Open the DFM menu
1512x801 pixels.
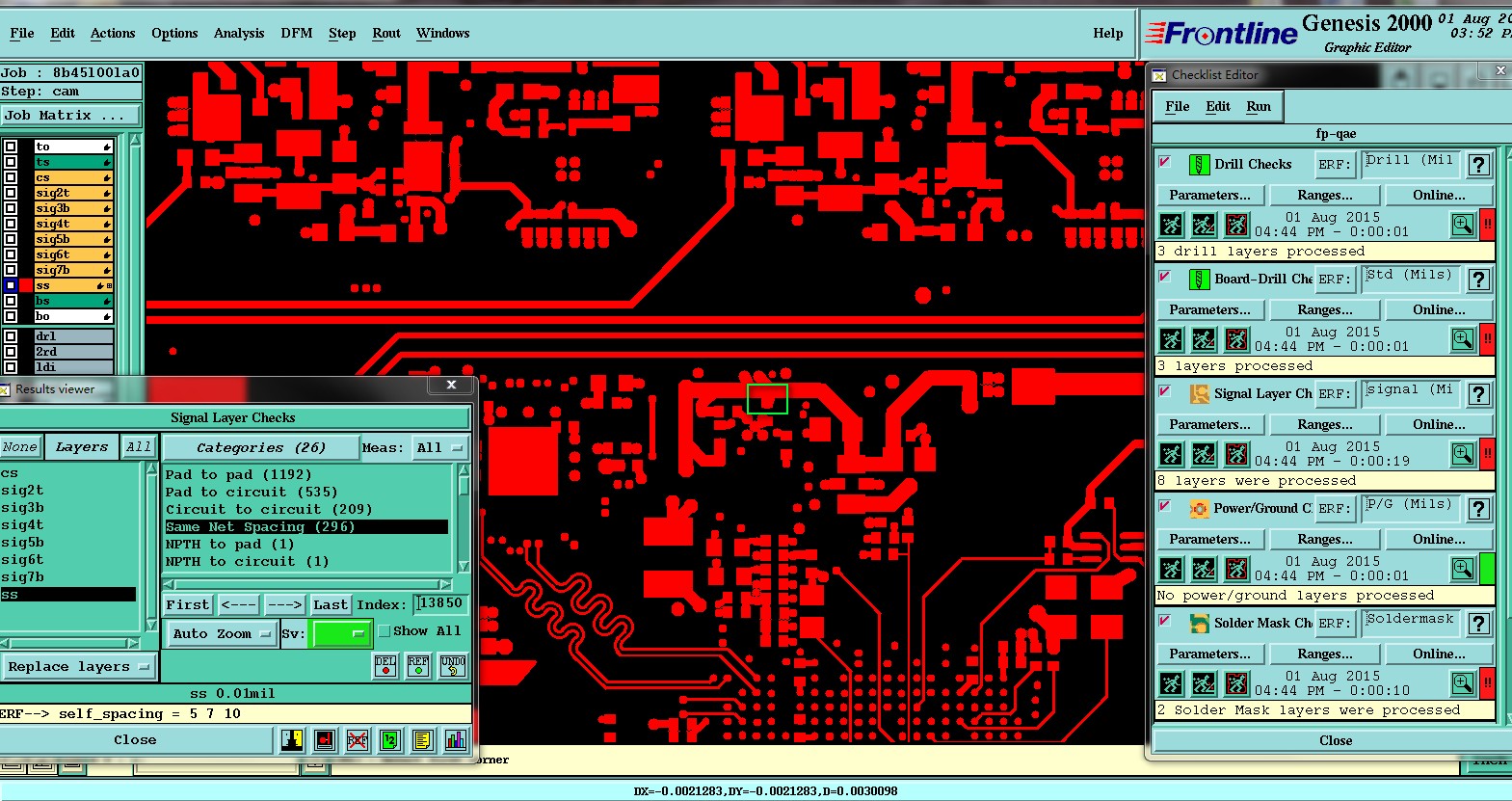296,33
